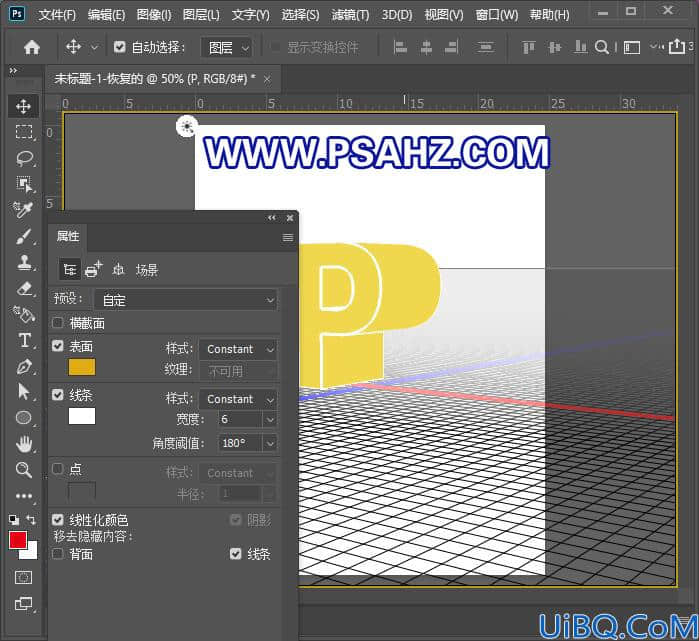Align top edges

[529, 47]
